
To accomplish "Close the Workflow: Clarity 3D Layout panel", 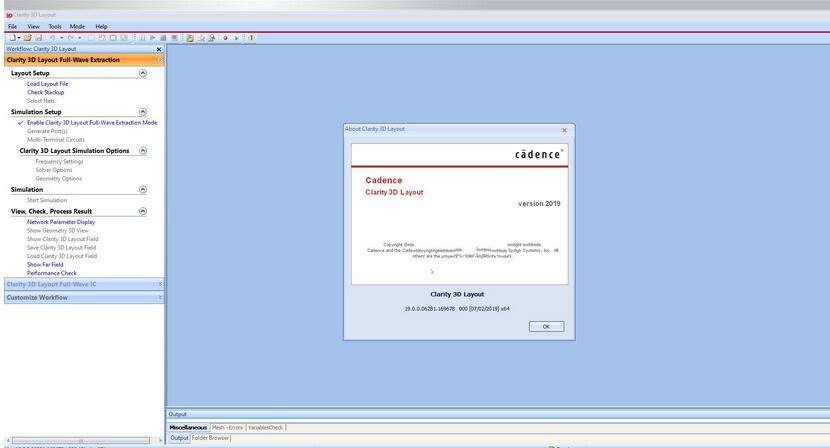I will 159,49.
